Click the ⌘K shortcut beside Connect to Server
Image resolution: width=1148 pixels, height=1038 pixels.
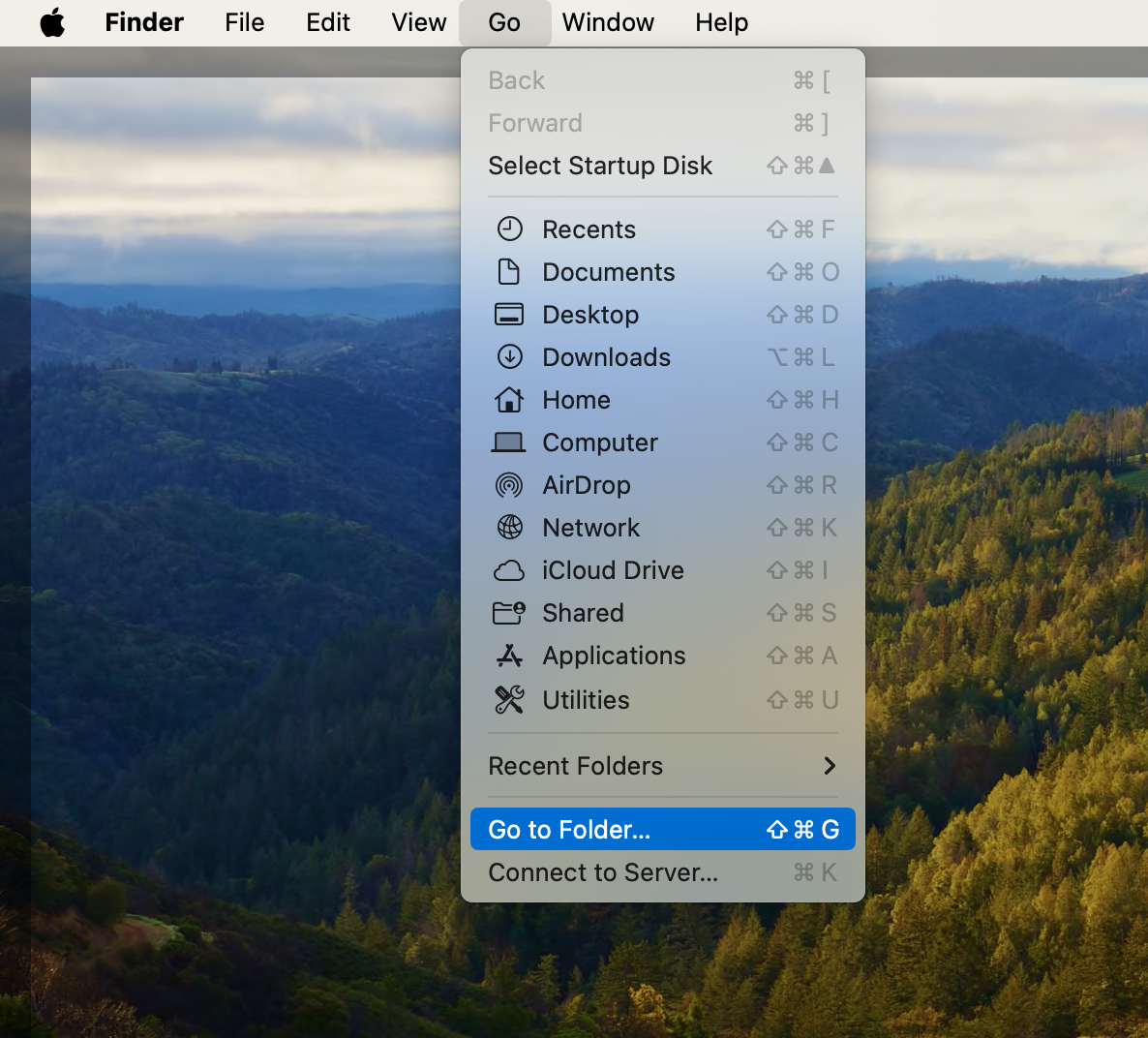[x=815, y=871]
